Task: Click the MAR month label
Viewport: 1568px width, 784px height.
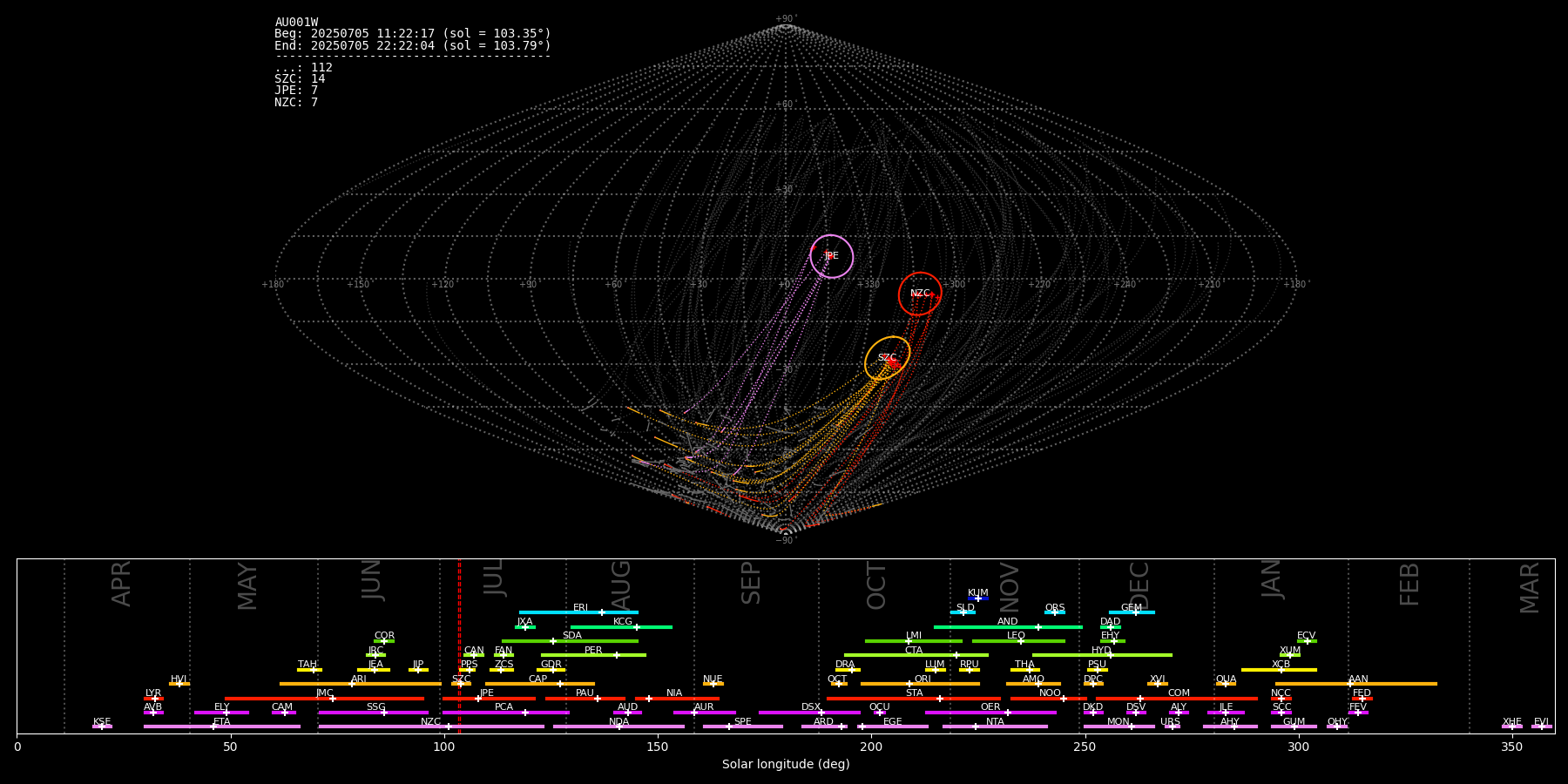Action: coord(1530,587)
